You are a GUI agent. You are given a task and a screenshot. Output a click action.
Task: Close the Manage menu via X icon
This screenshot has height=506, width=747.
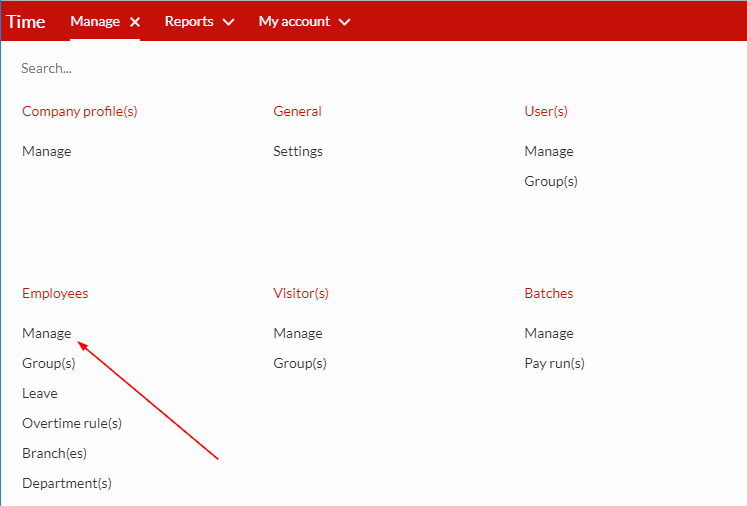(x=135, y=22)
